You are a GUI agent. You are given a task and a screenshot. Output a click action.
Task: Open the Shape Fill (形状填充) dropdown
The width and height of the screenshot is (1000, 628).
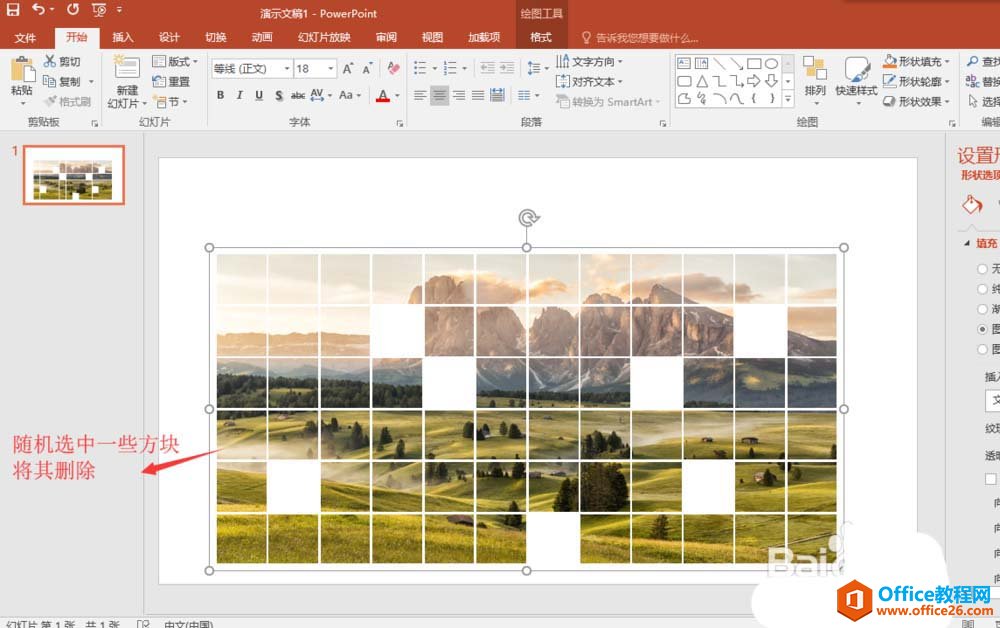point(916,61)
